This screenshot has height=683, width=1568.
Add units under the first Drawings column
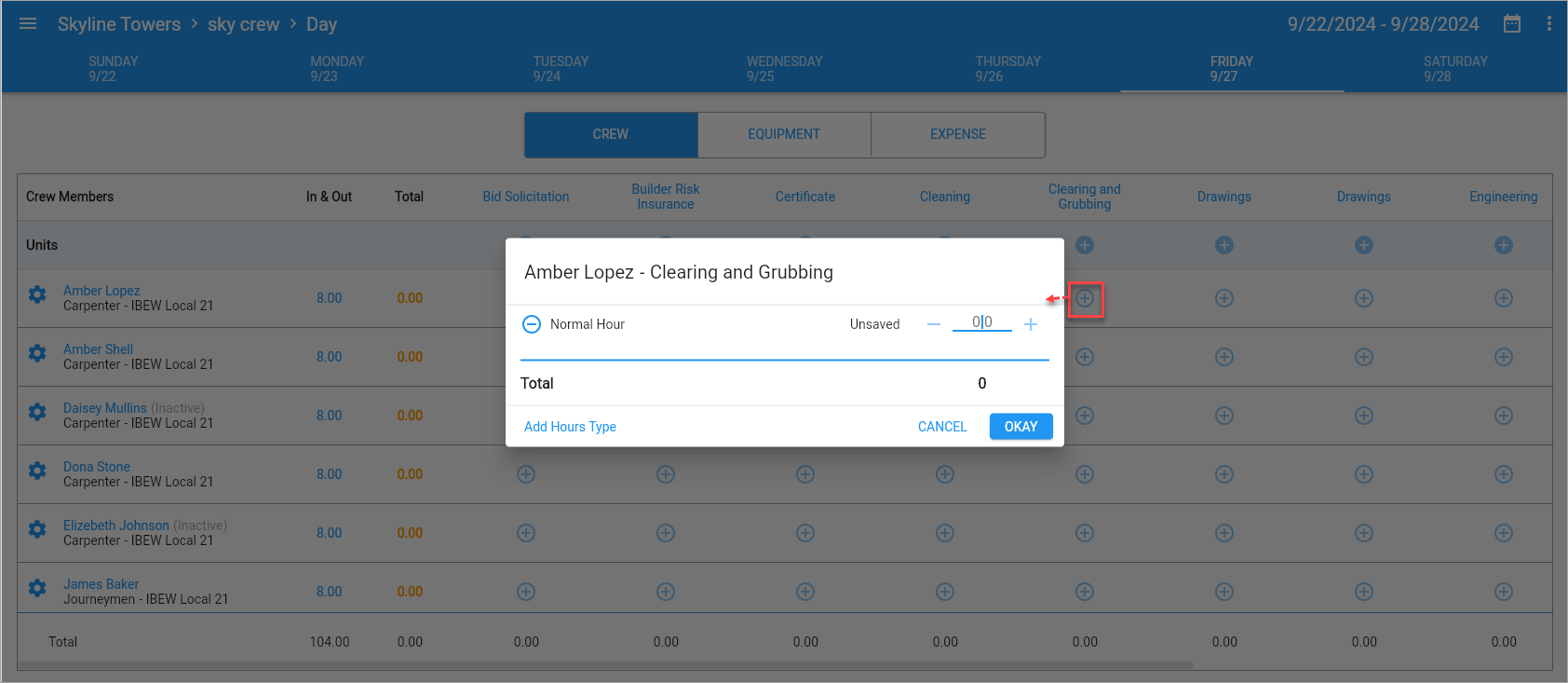[x=1224, y=245]
